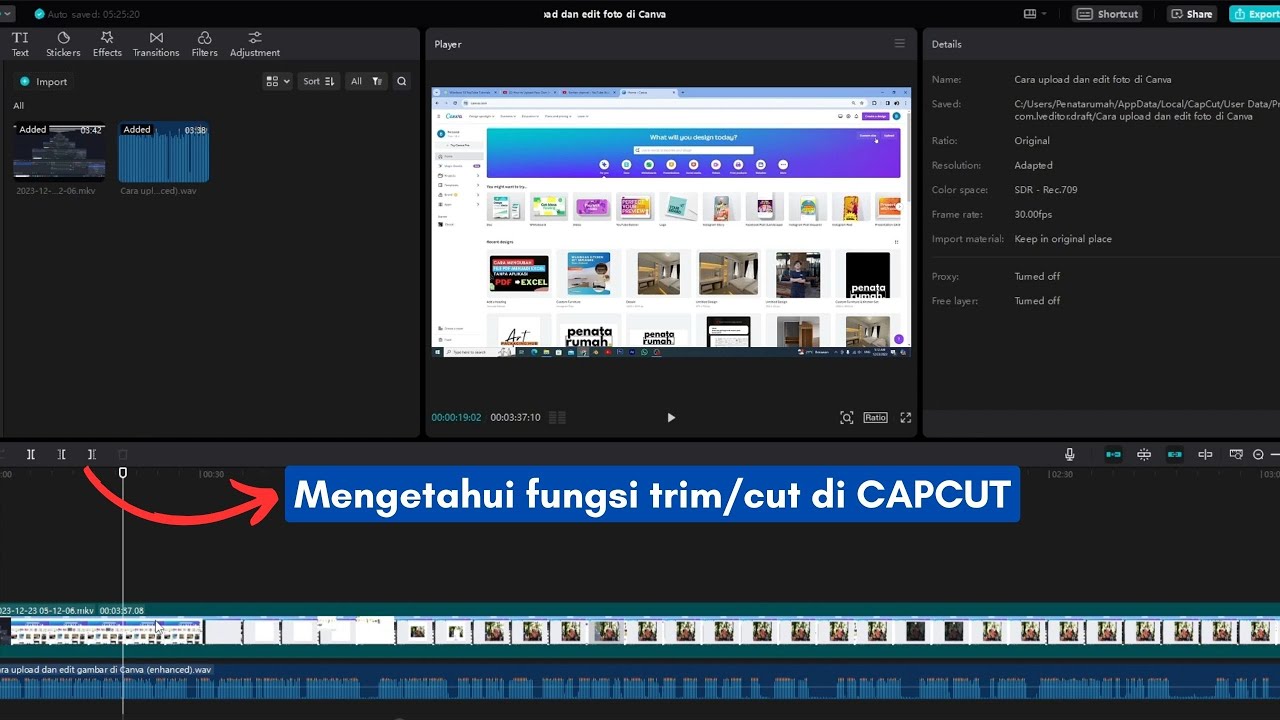Image resolution: width=1280 pixels, height=720 pixels.
Task: Click the delete-right trim icon
Action: click(91, 454)
